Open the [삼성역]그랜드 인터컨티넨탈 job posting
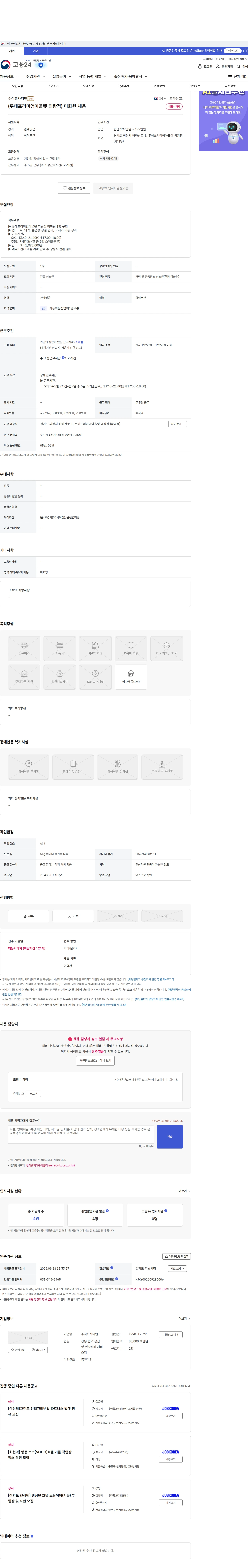The image size is (248, 1568). point(41,1412)
